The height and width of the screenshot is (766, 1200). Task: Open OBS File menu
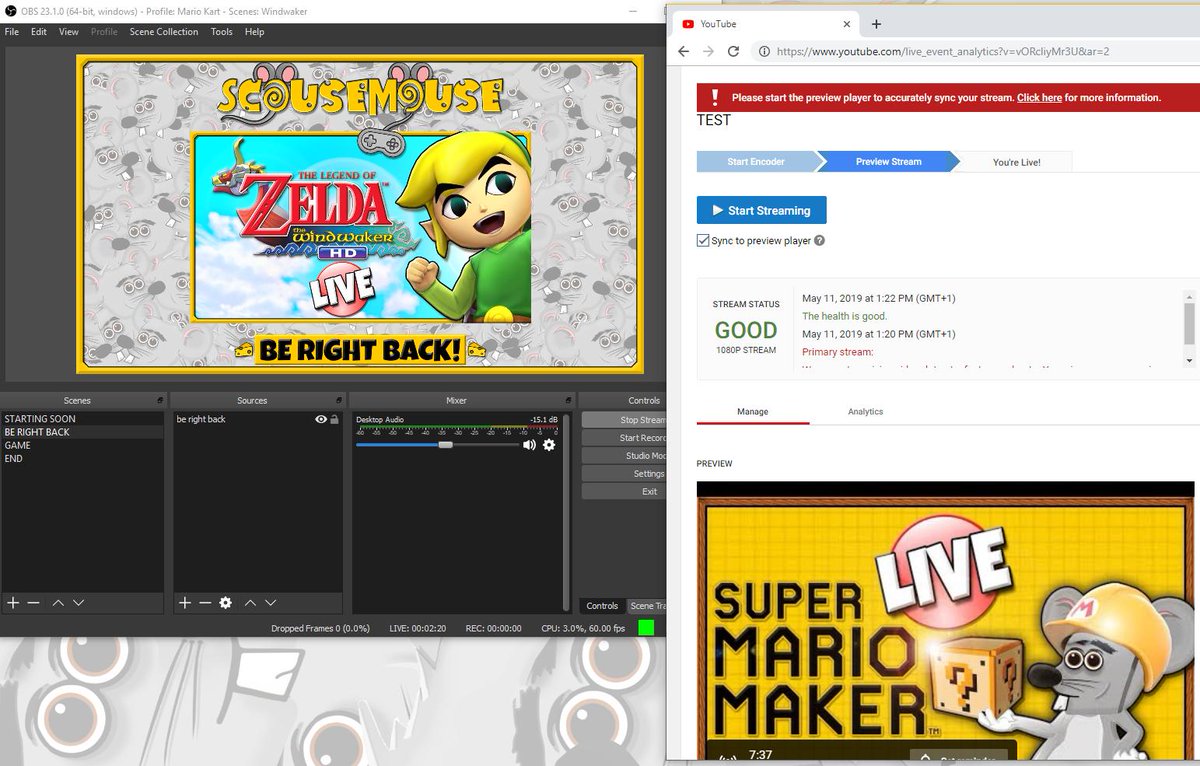[12, 32]
